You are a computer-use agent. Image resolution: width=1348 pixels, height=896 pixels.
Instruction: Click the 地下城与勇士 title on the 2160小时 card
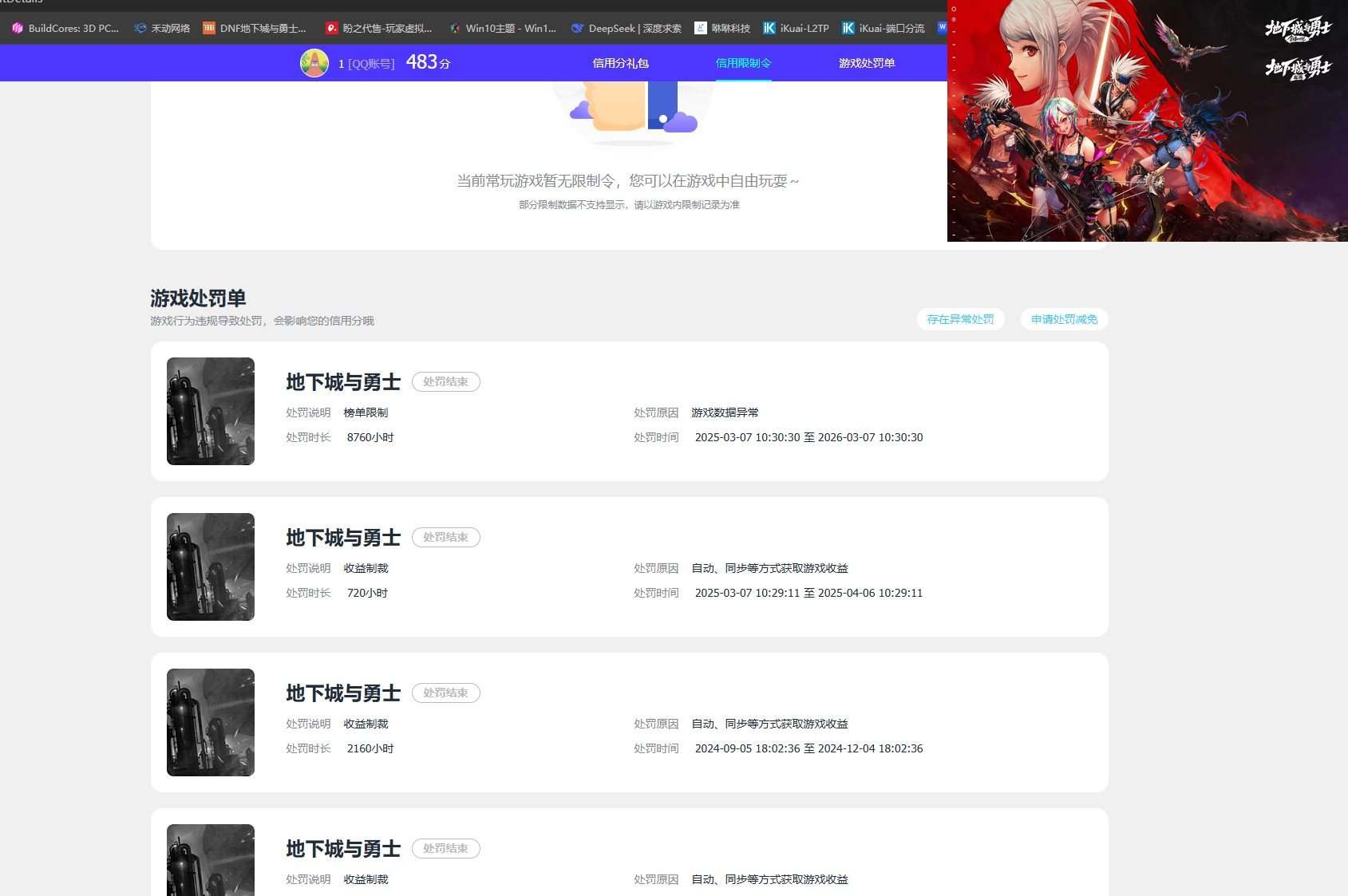tap(343, 693)
